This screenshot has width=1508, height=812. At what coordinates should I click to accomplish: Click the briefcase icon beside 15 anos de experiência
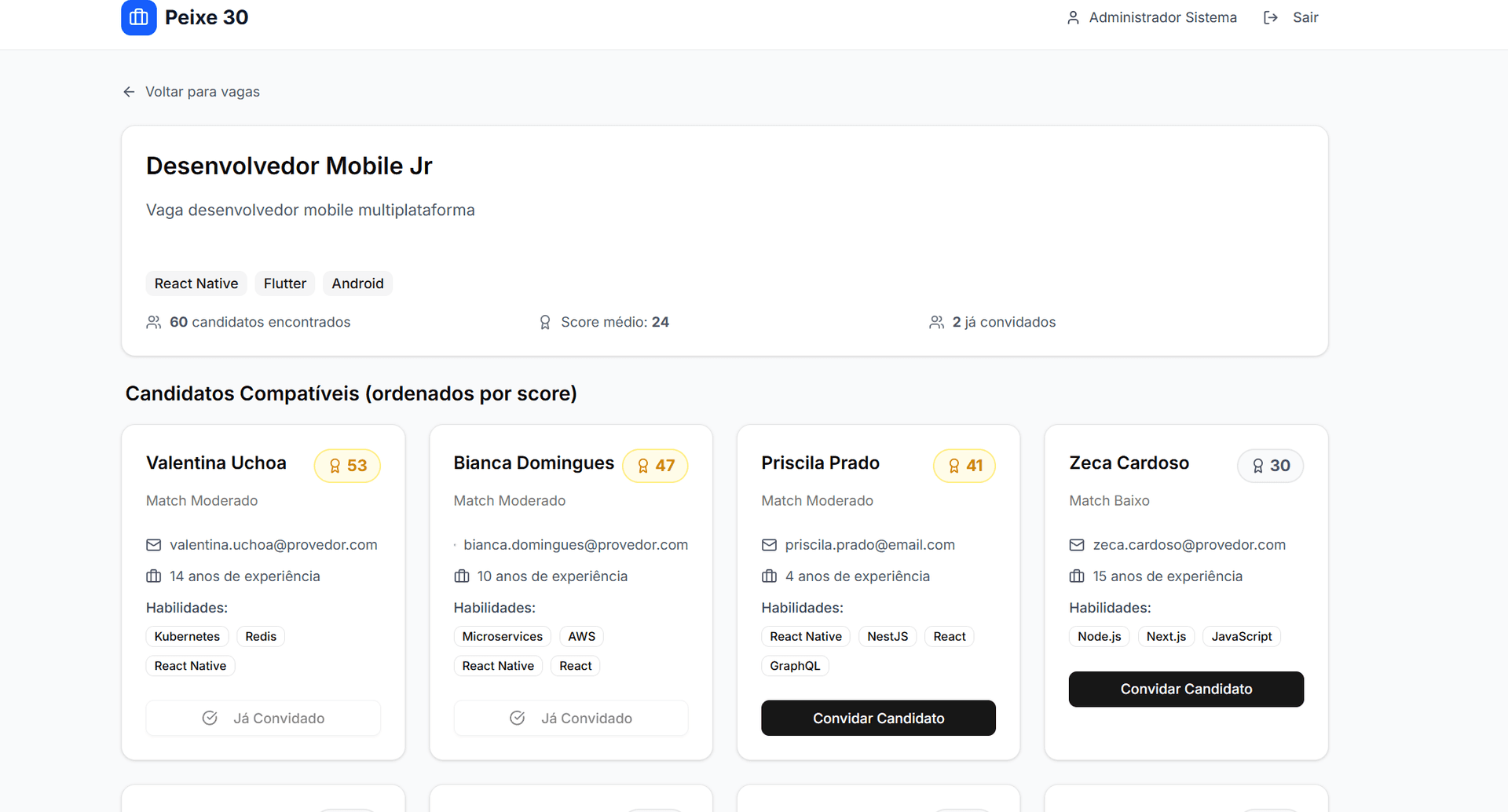coord(1077,576)
